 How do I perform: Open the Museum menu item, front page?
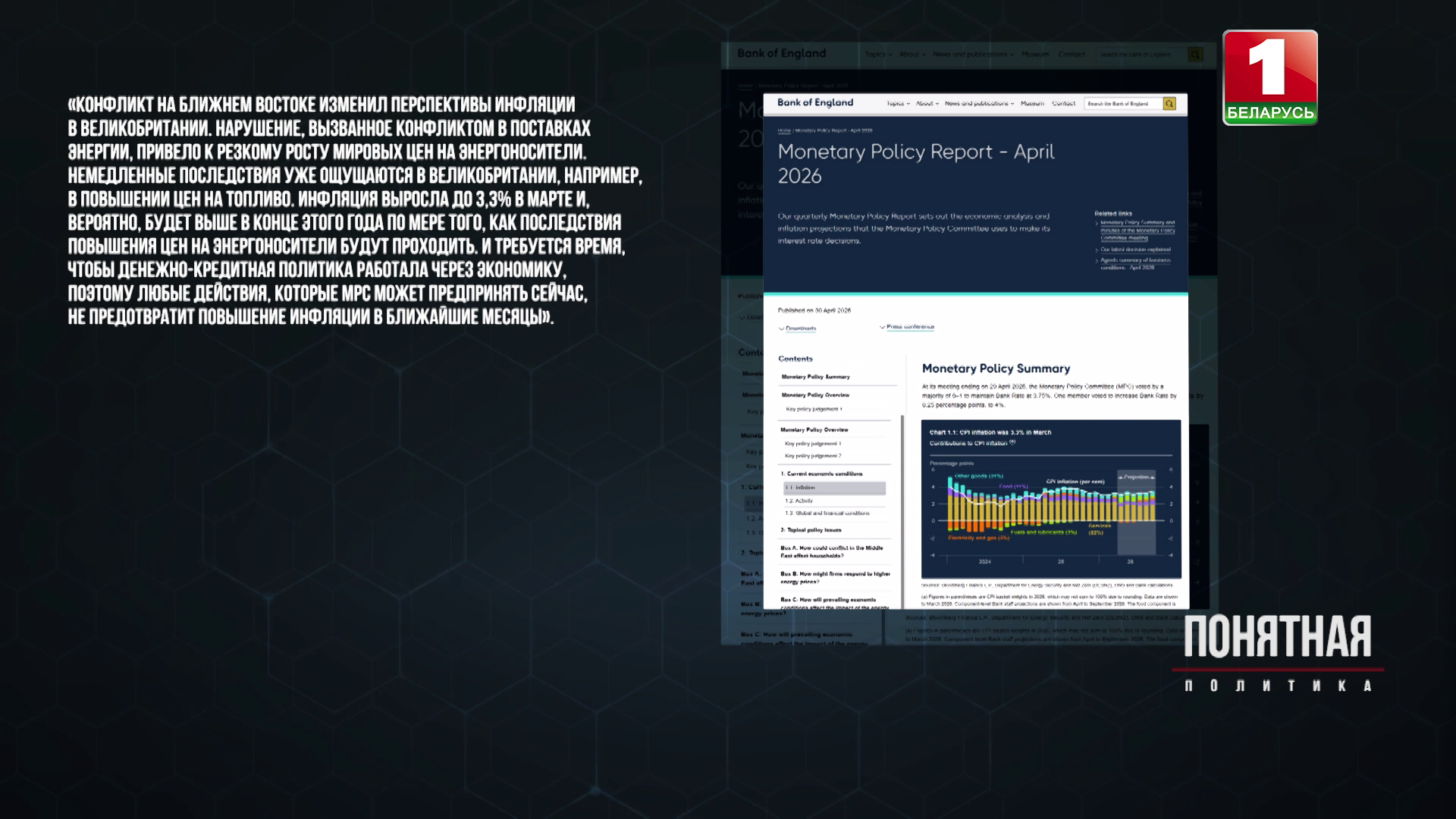(1032, 104)
